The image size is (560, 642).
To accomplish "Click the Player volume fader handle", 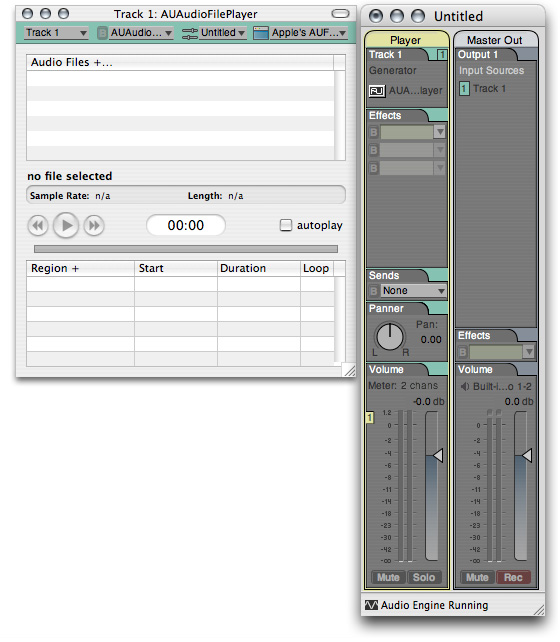I will 438,455.
